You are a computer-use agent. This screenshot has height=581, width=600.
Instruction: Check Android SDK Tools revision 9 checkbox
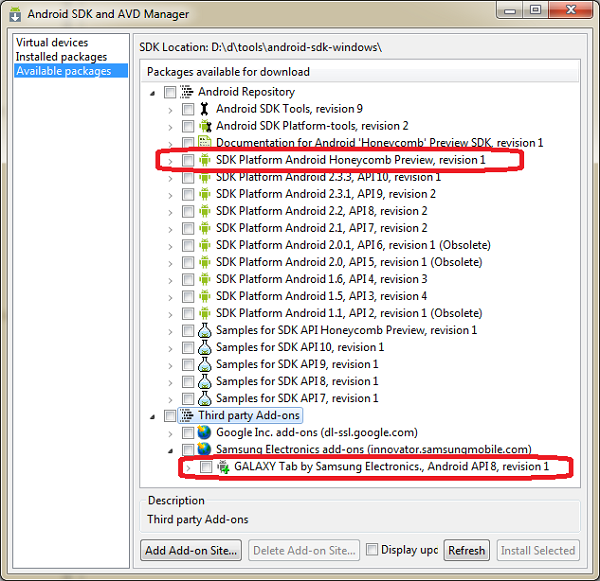pos(188,109)
